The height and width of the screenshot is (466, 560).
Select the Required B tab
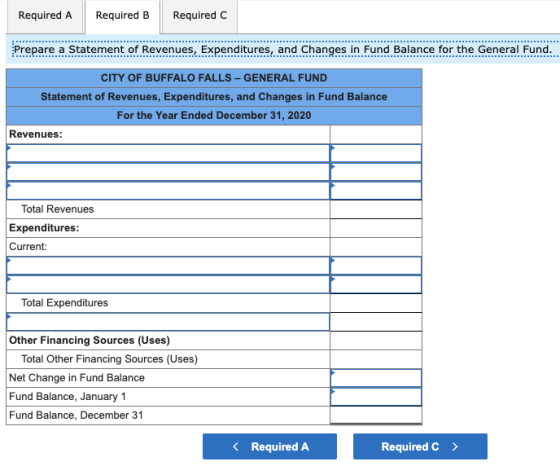click(122, 16)
